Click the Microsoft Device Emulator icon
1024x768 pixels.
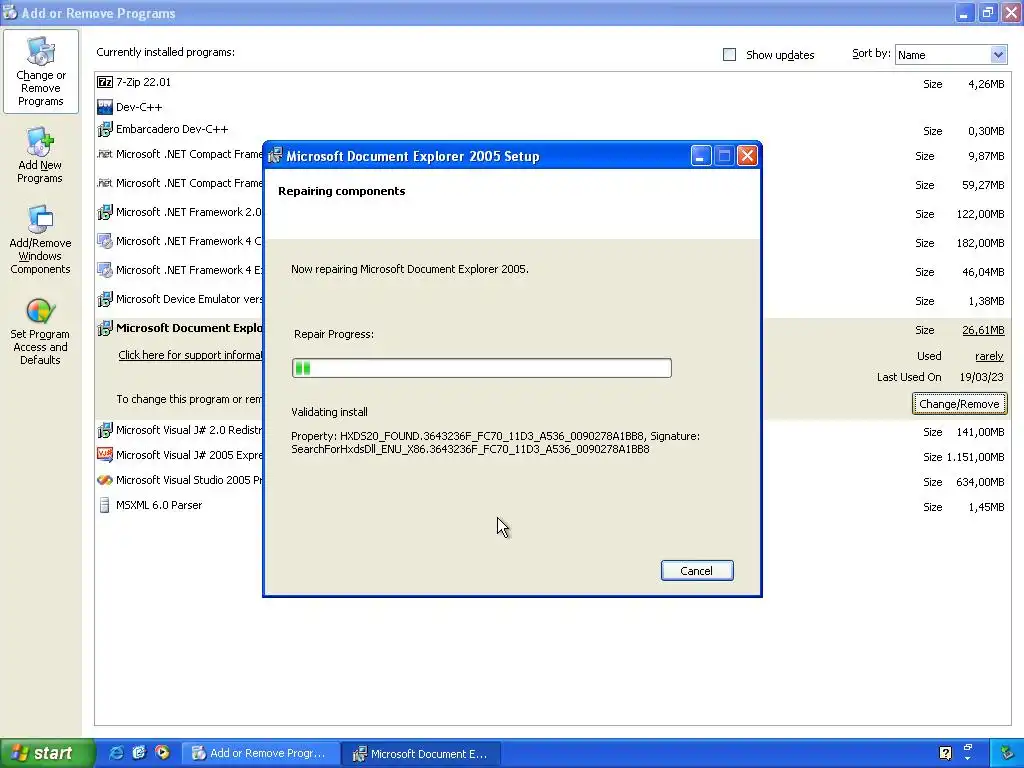104,299
